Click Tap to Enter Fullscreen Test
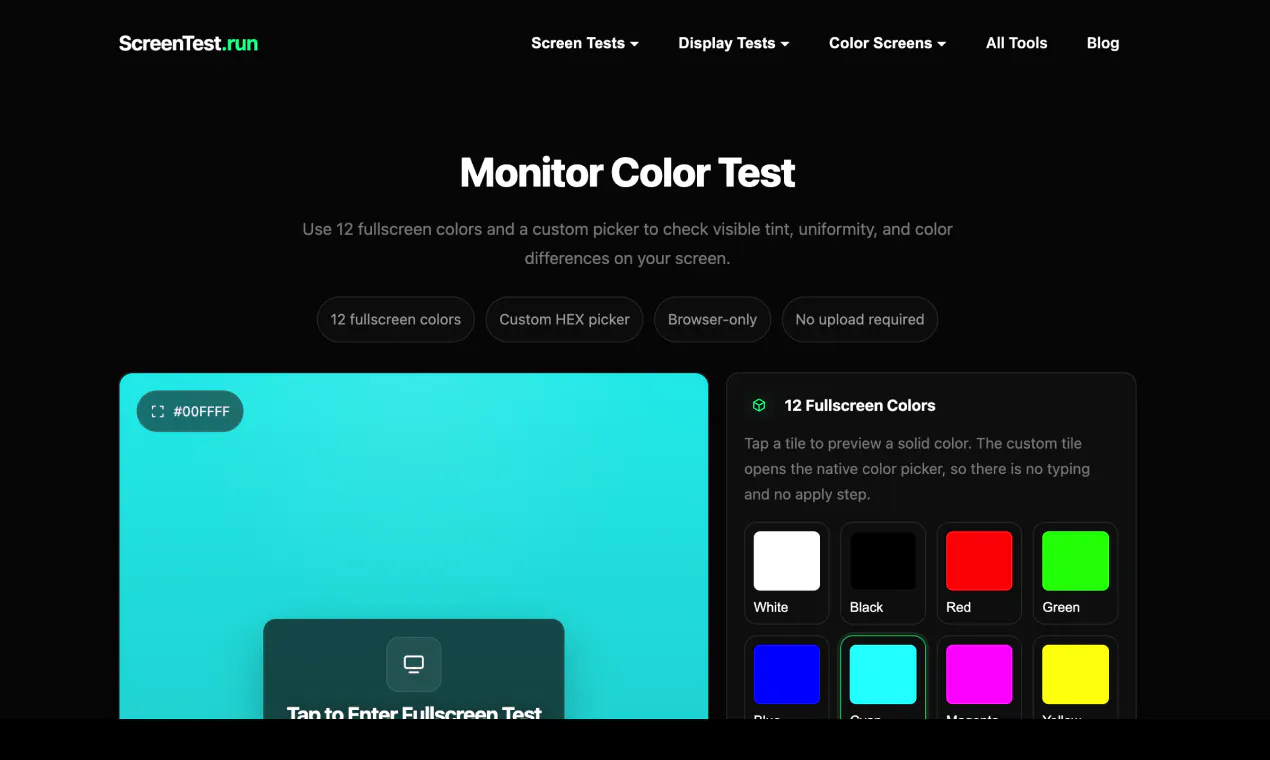The height and width of the screenshot is (760, 1270). pos(414,712)
